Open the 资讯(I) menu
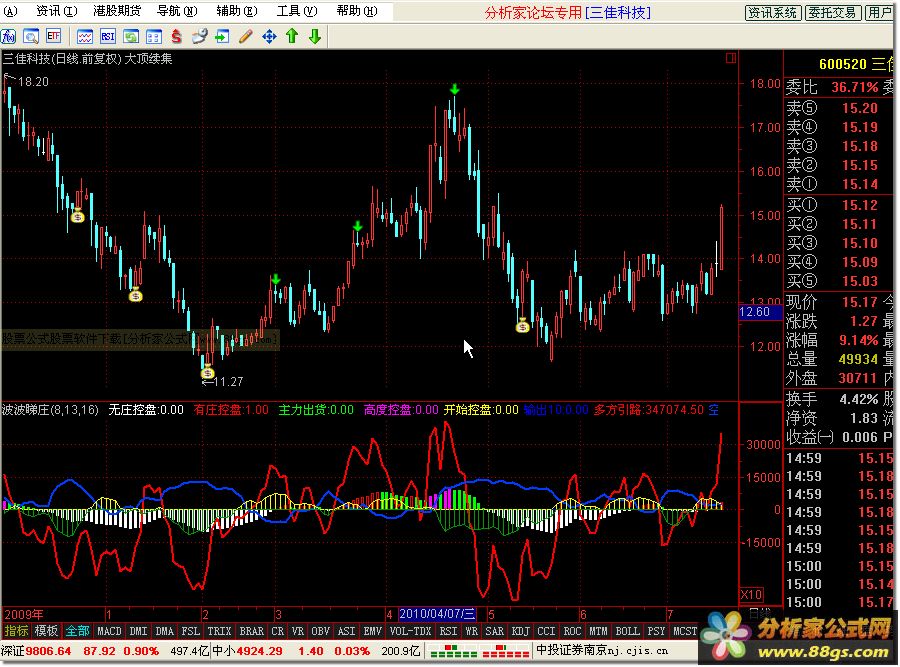The image size is (900, 667). click(57, 11)
